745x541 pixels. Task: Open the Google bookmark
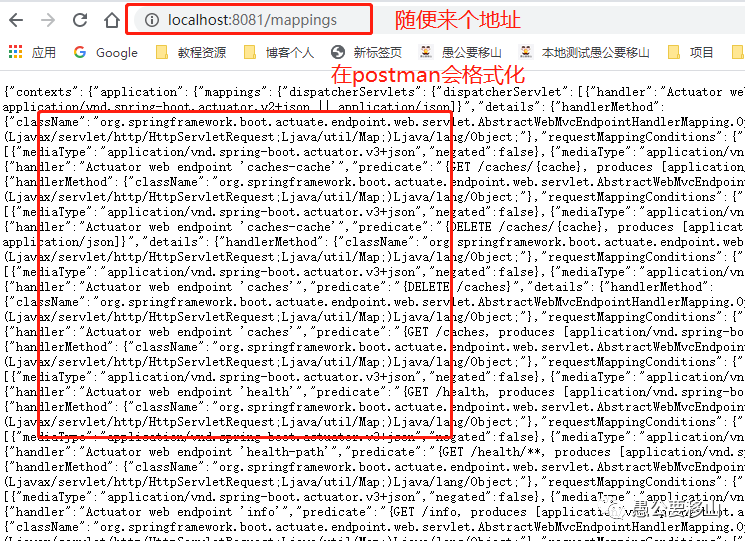click(x=105, y=52)
